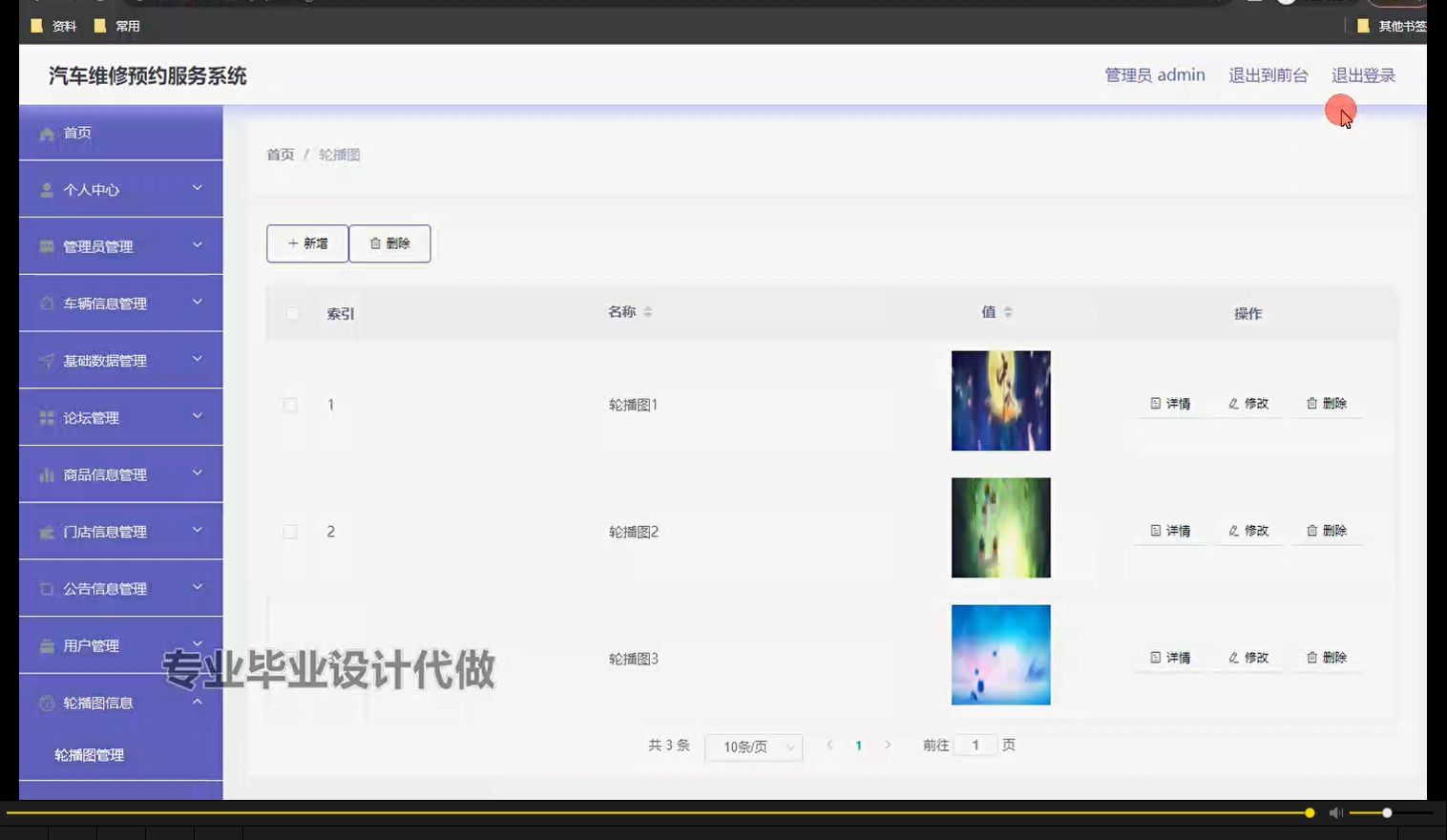
Task: Expand the 论坛管理 submenu chevron
Action: coord(198,416)
